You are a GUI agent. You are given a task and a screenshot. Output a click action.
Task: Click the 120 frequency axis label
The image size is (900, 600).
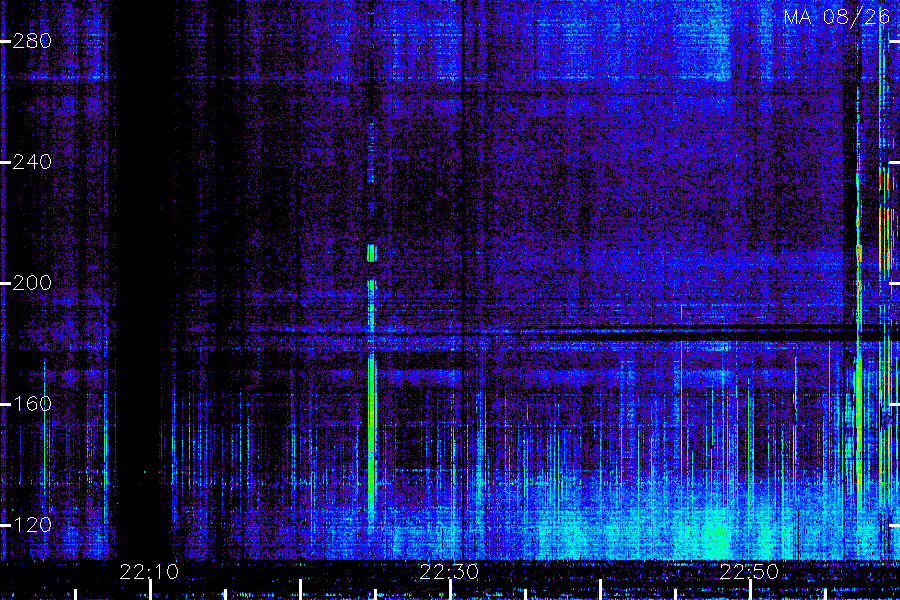point(32,525)
